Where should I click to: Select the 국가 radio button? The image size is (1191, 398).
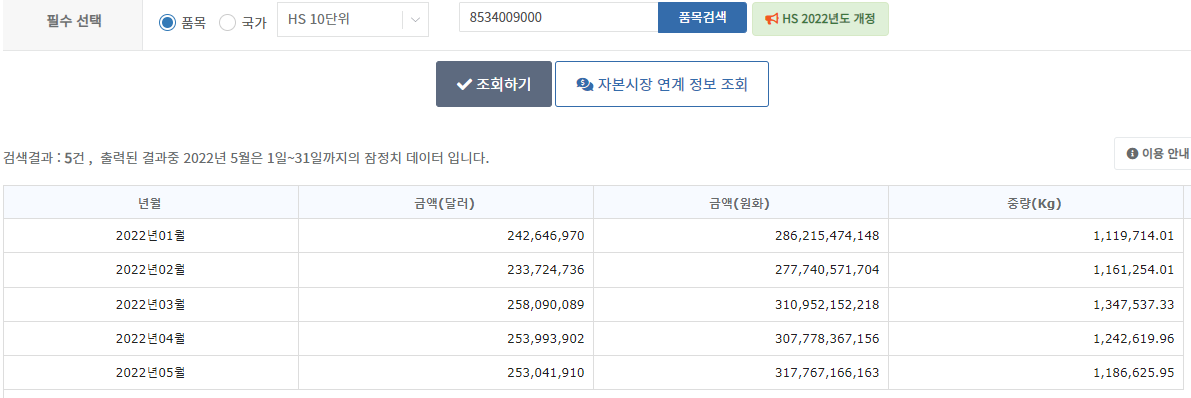tap(227, 23)
